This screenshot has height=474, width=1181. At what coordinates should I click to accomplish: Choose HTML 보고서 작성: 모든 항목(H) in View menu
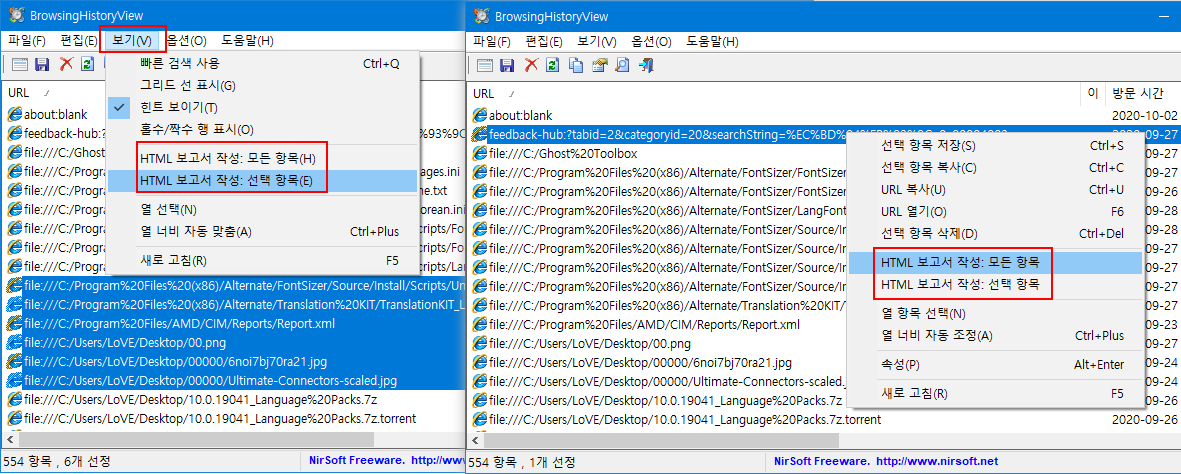click(x=261, y=159)
